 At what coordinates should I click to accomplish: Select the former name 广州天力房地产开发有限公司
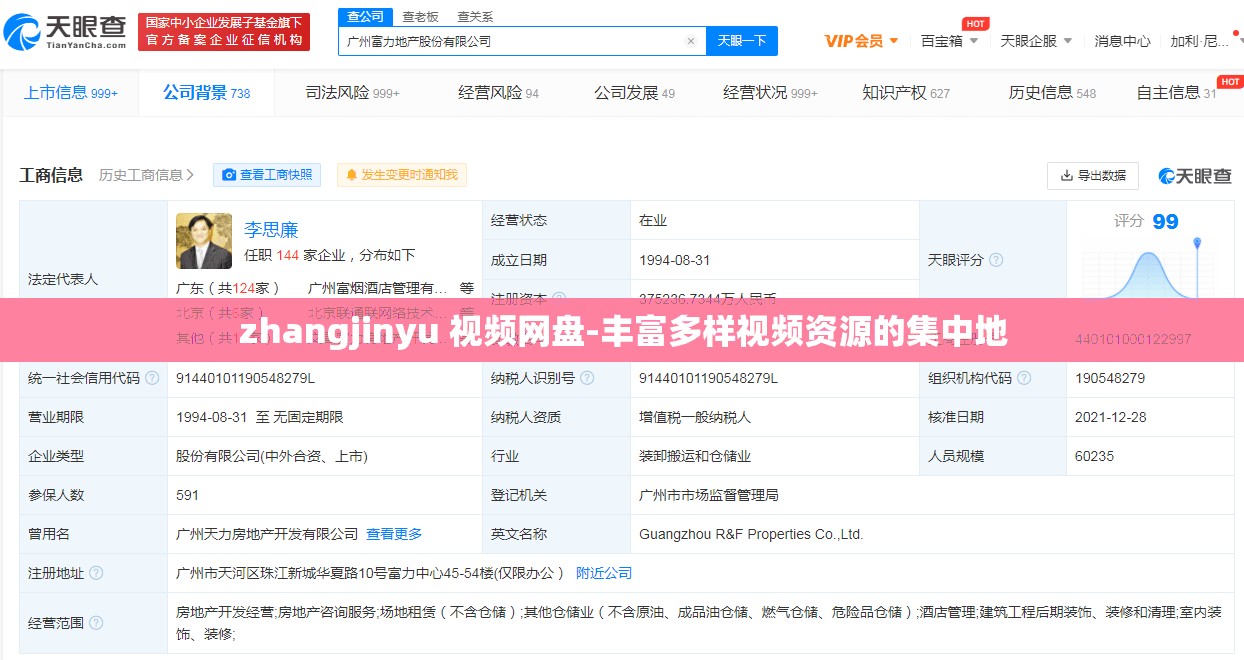(x=267, y=534)
